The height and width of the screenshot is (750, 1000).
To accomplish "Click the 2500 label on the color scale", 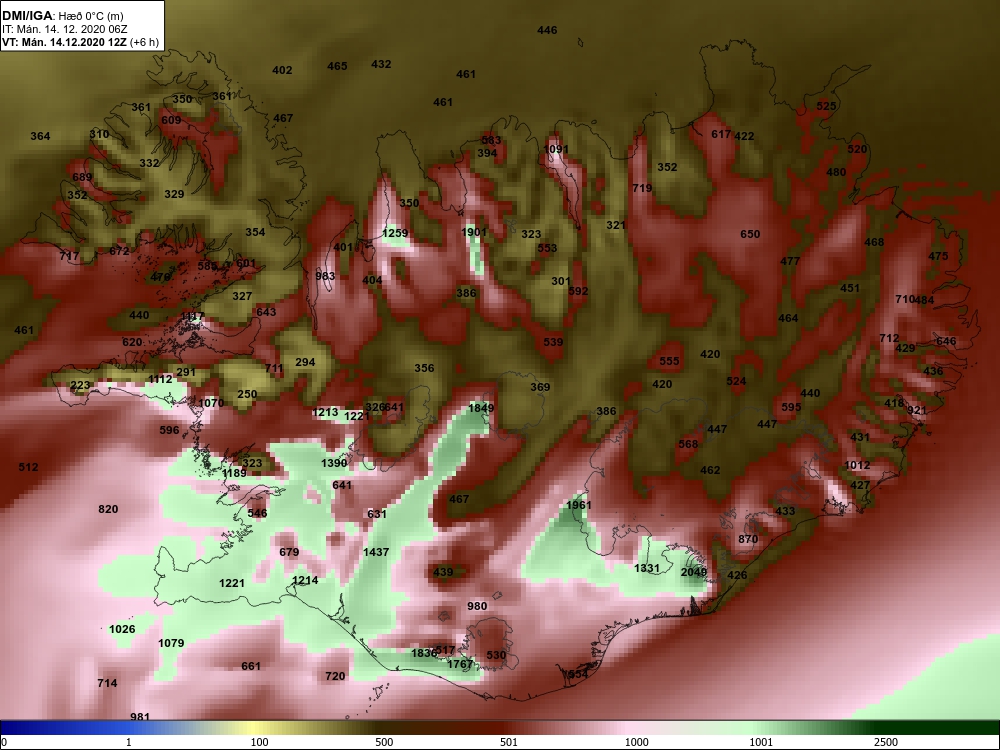I will (885, 742).
